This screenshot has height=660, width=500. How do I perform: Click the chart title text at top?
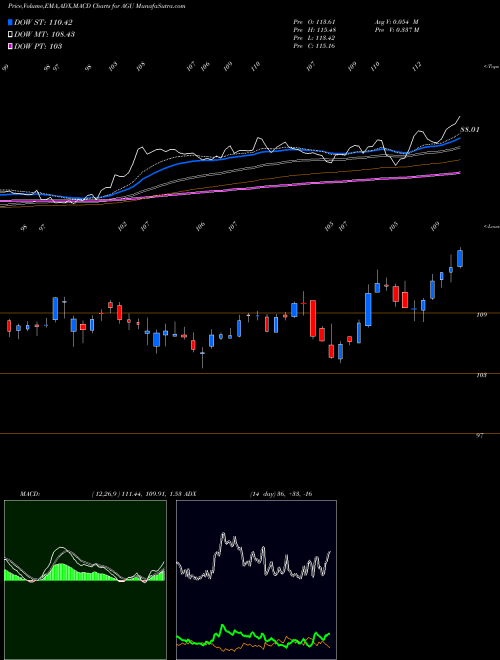[x=96, y=6]
